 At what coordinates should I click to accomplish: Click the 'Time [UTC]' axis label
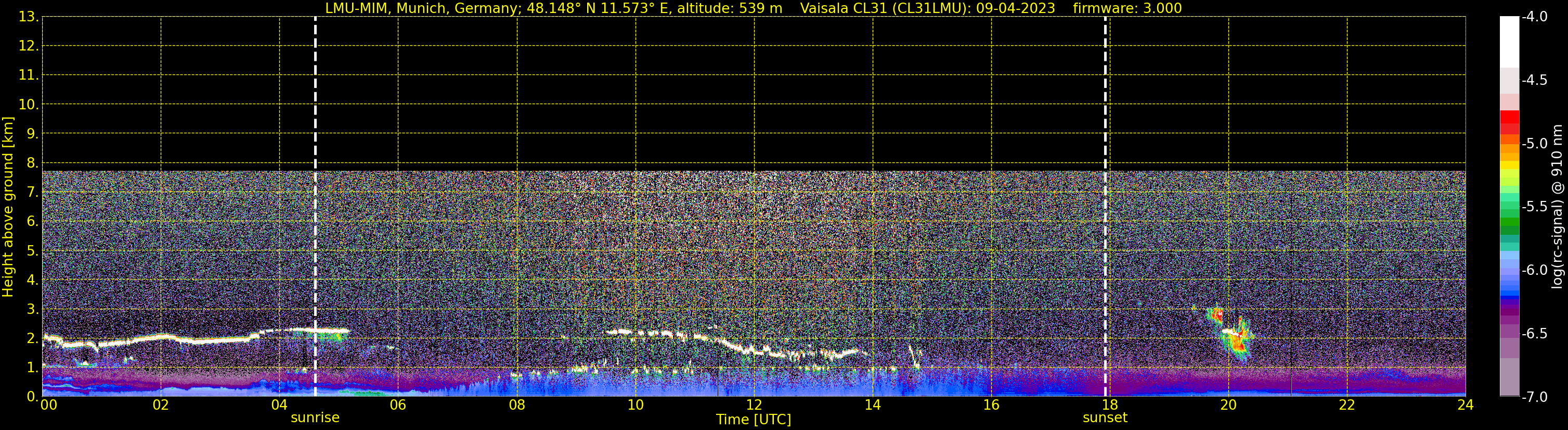754,420
